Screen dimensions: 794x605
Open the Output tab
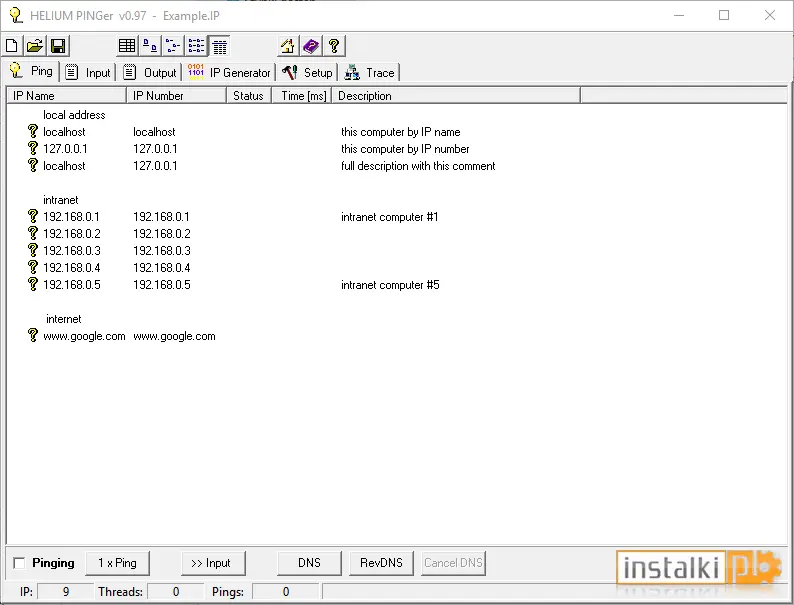[x=150, y=72]
